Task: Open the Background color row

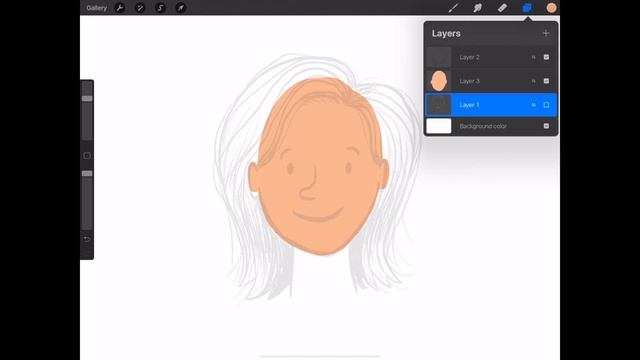Action: point(491,126)
